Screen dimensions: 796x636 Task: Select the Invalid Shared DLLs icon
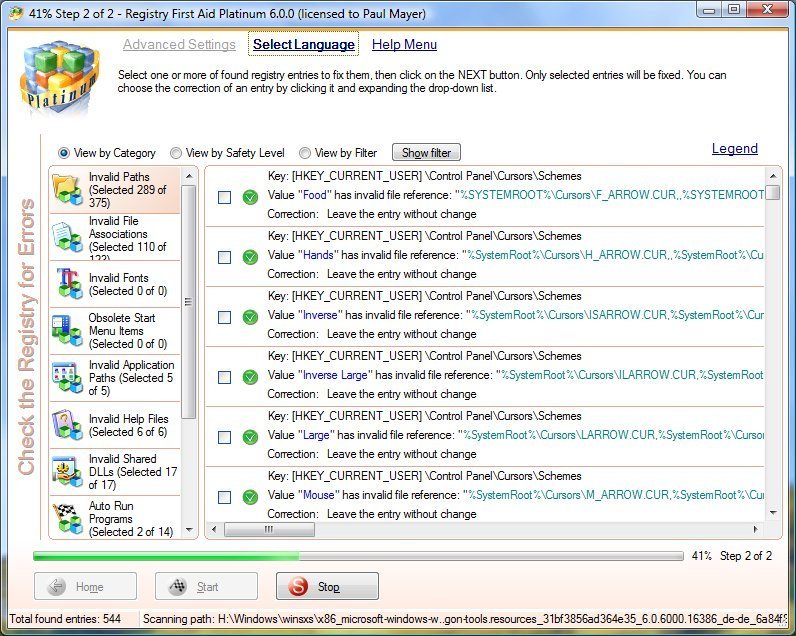click(x=67, y=472)
